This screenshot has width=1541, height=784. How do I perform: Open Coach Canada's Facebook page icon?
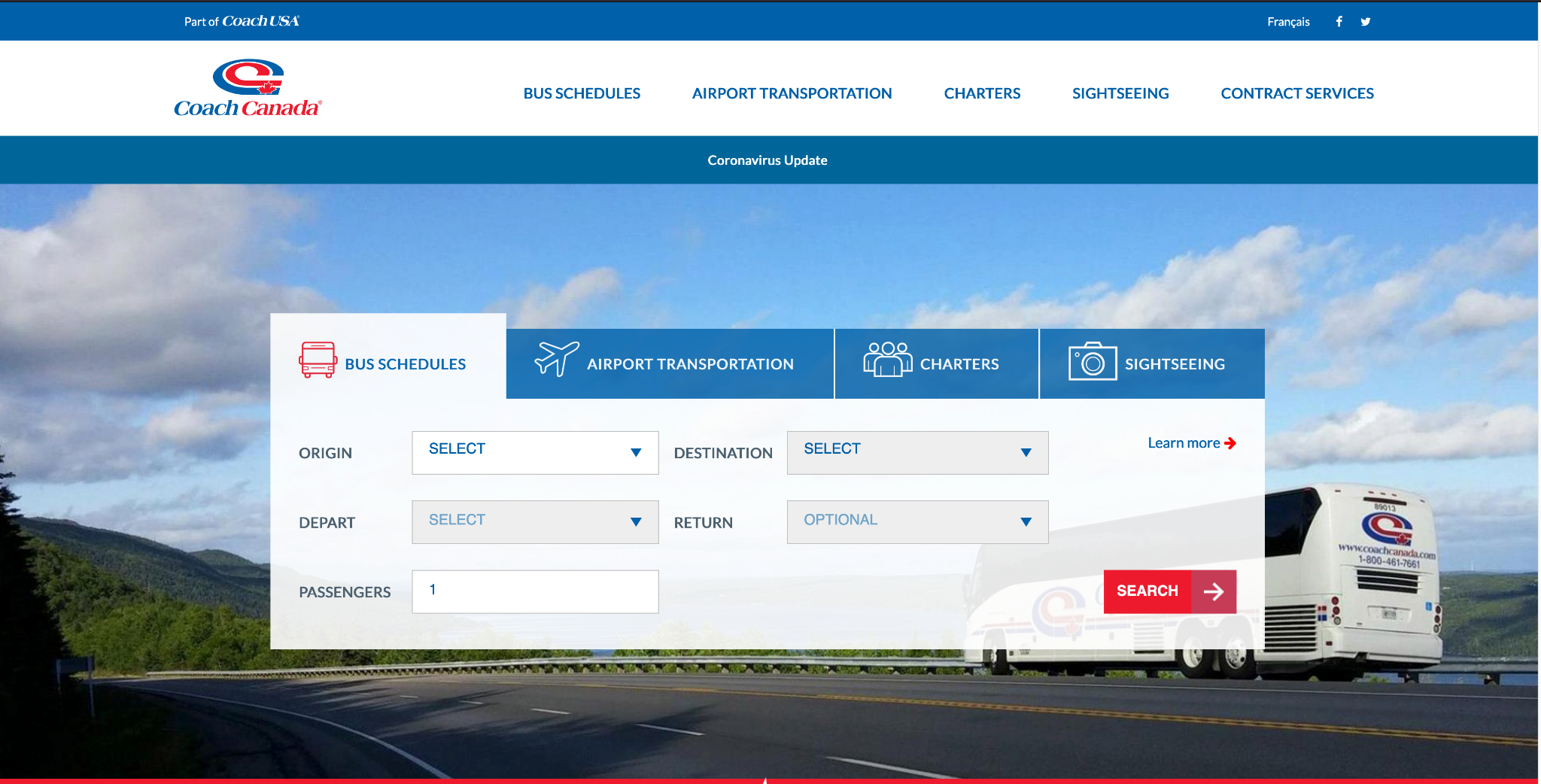coord(1339,21)
